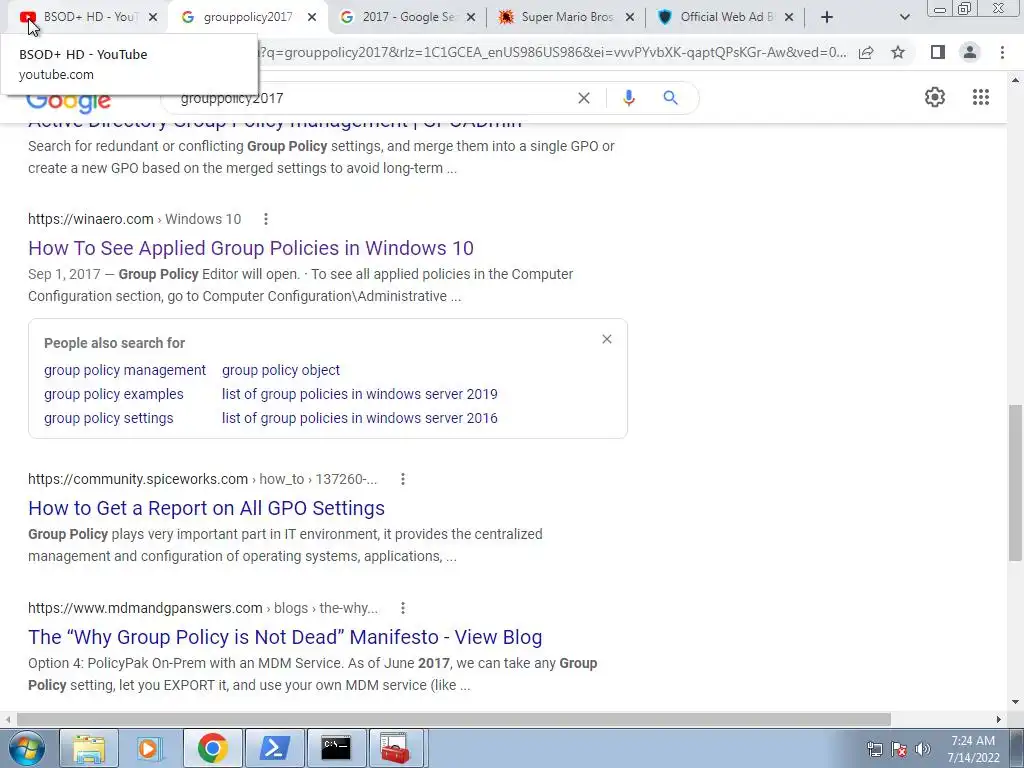The image size is (1024, 768).
Task: Close the grouppolicy2017 tab
Action: tap(312, 18)
